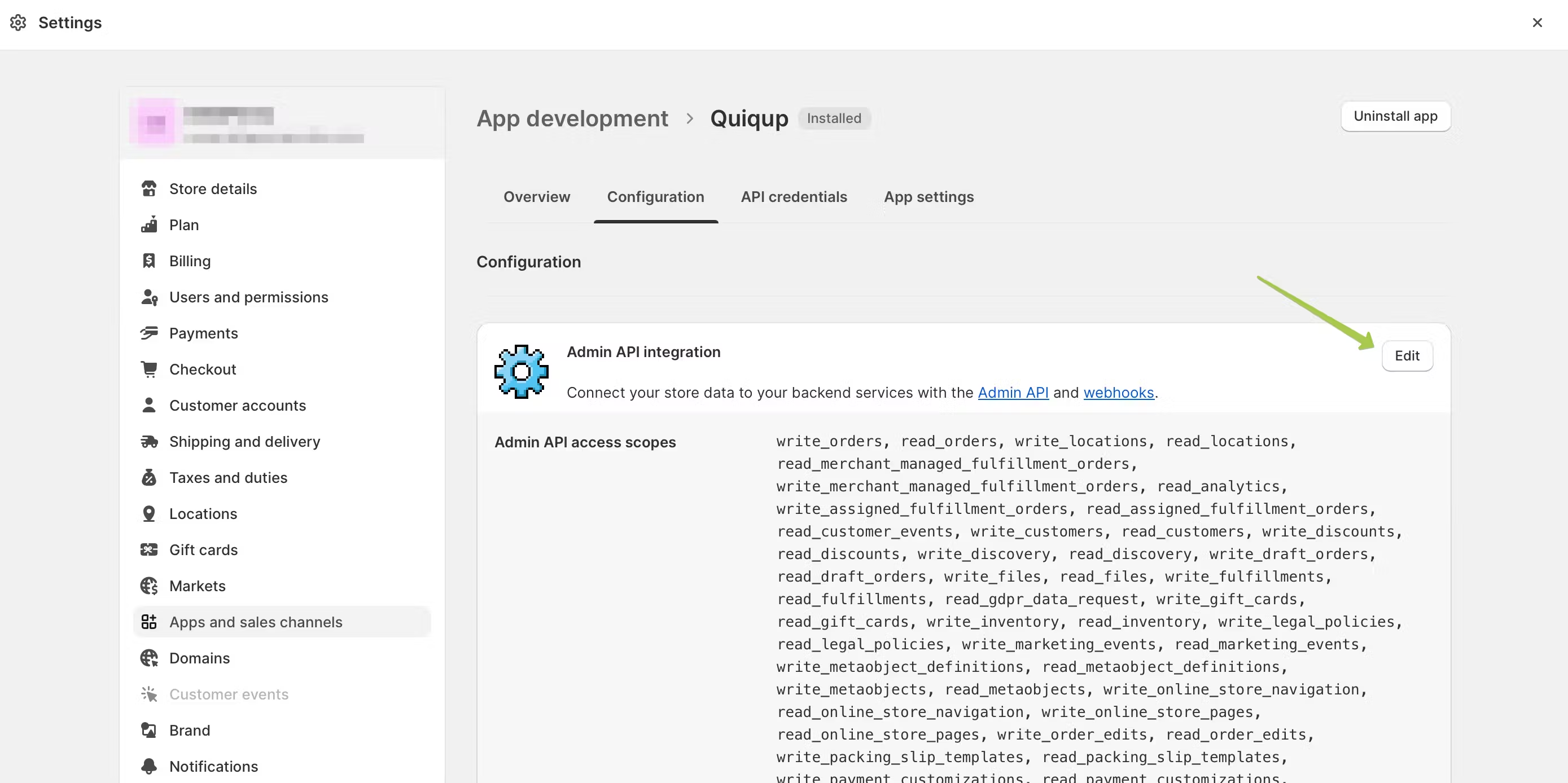Go back to App development breadcrumb

(572, 118)
